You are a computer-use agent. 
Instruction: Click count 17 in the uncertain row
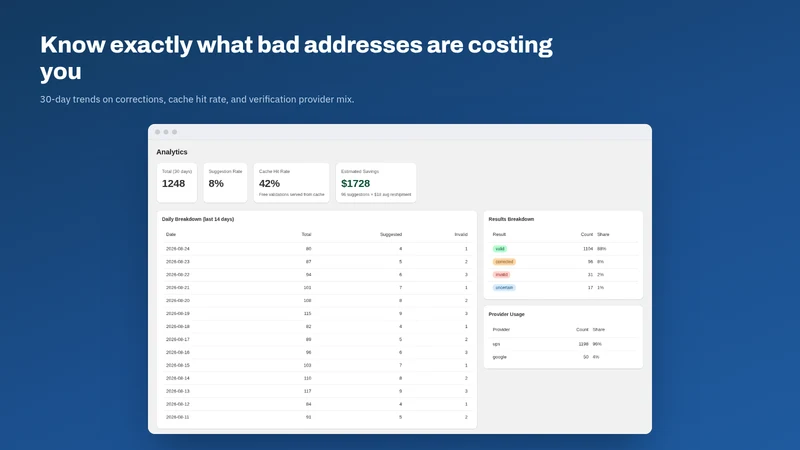pos(590,288)
